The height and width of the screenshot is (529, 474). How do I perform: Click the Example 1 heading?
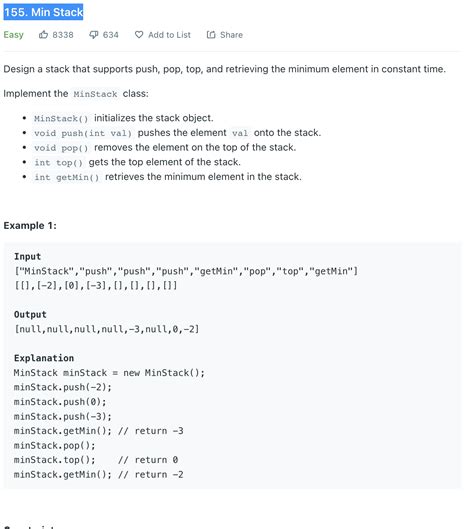[x=30, y=225]
